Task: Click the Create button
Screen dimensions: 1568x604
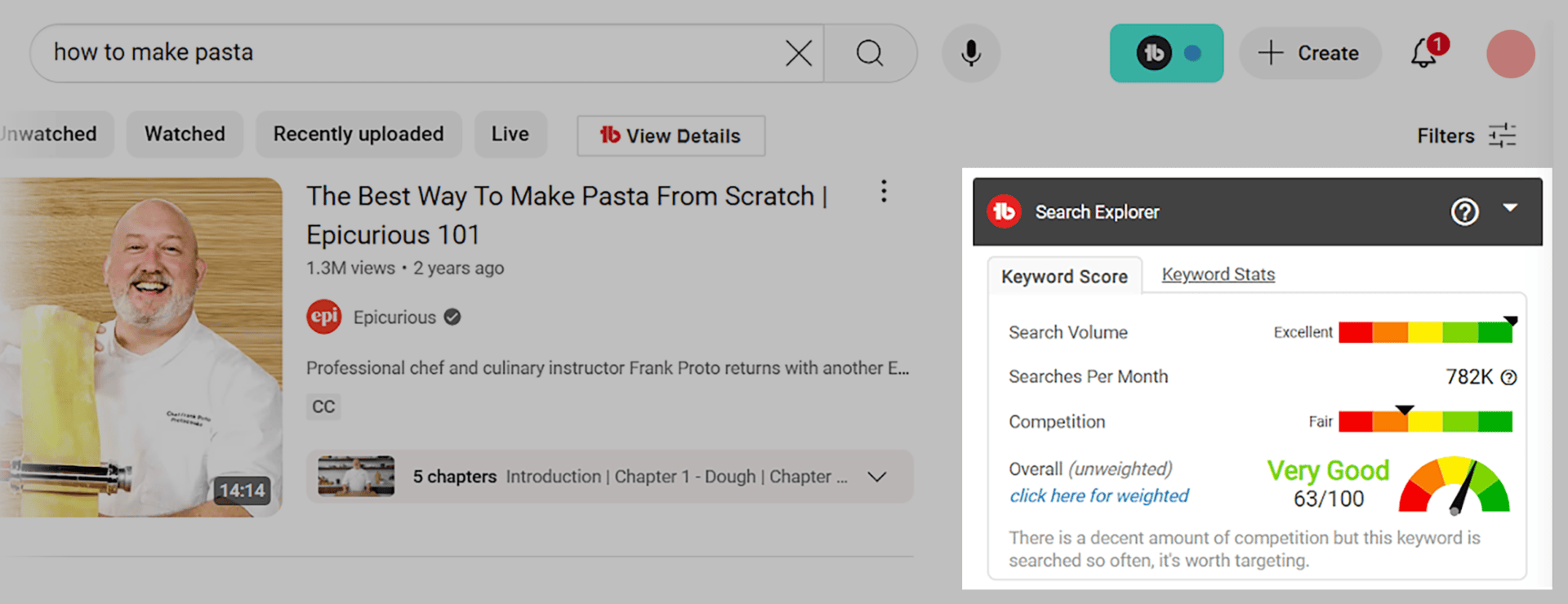Action: (x=1310, y=53)
